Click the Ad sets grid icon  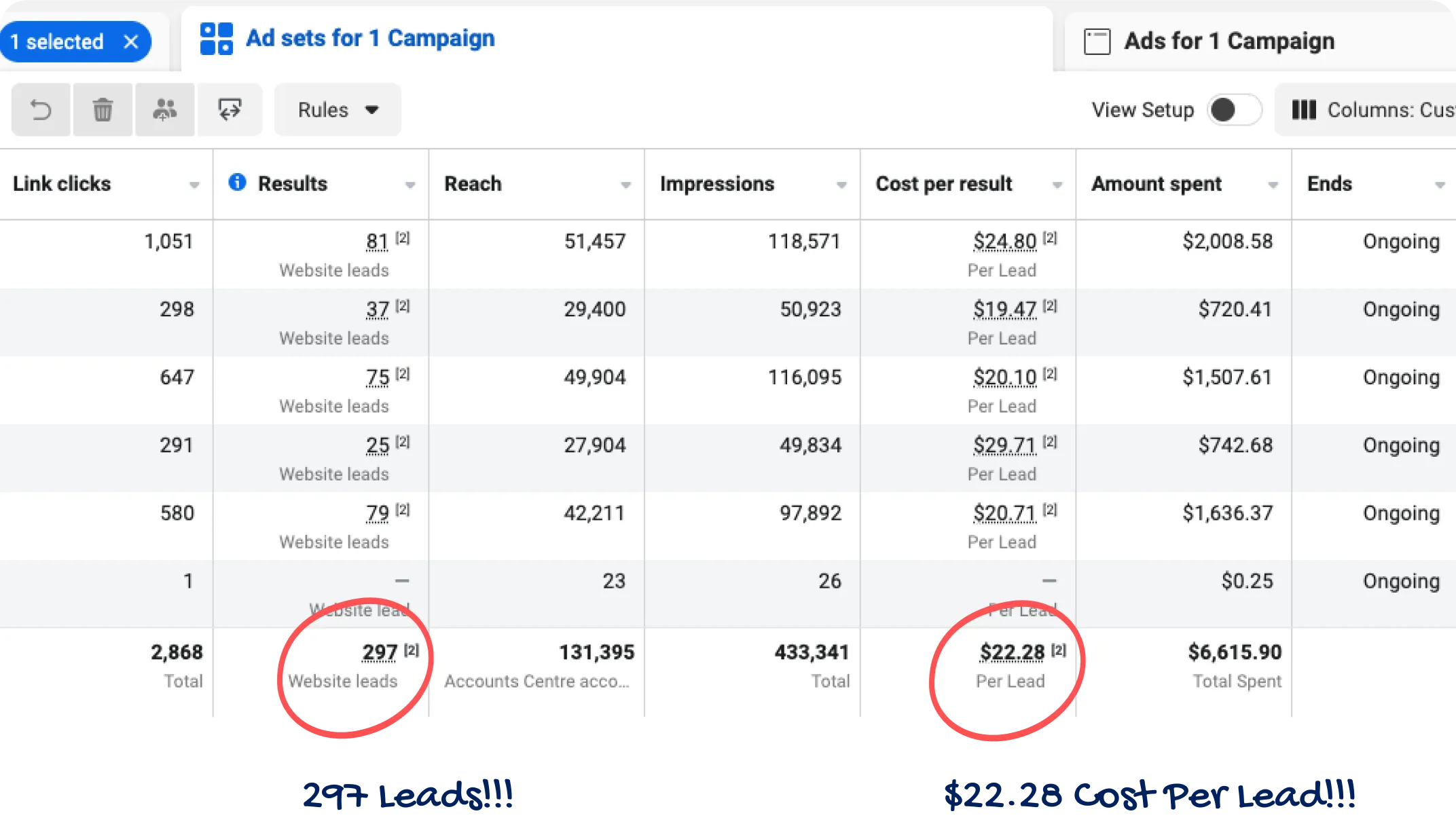point(217,39)
